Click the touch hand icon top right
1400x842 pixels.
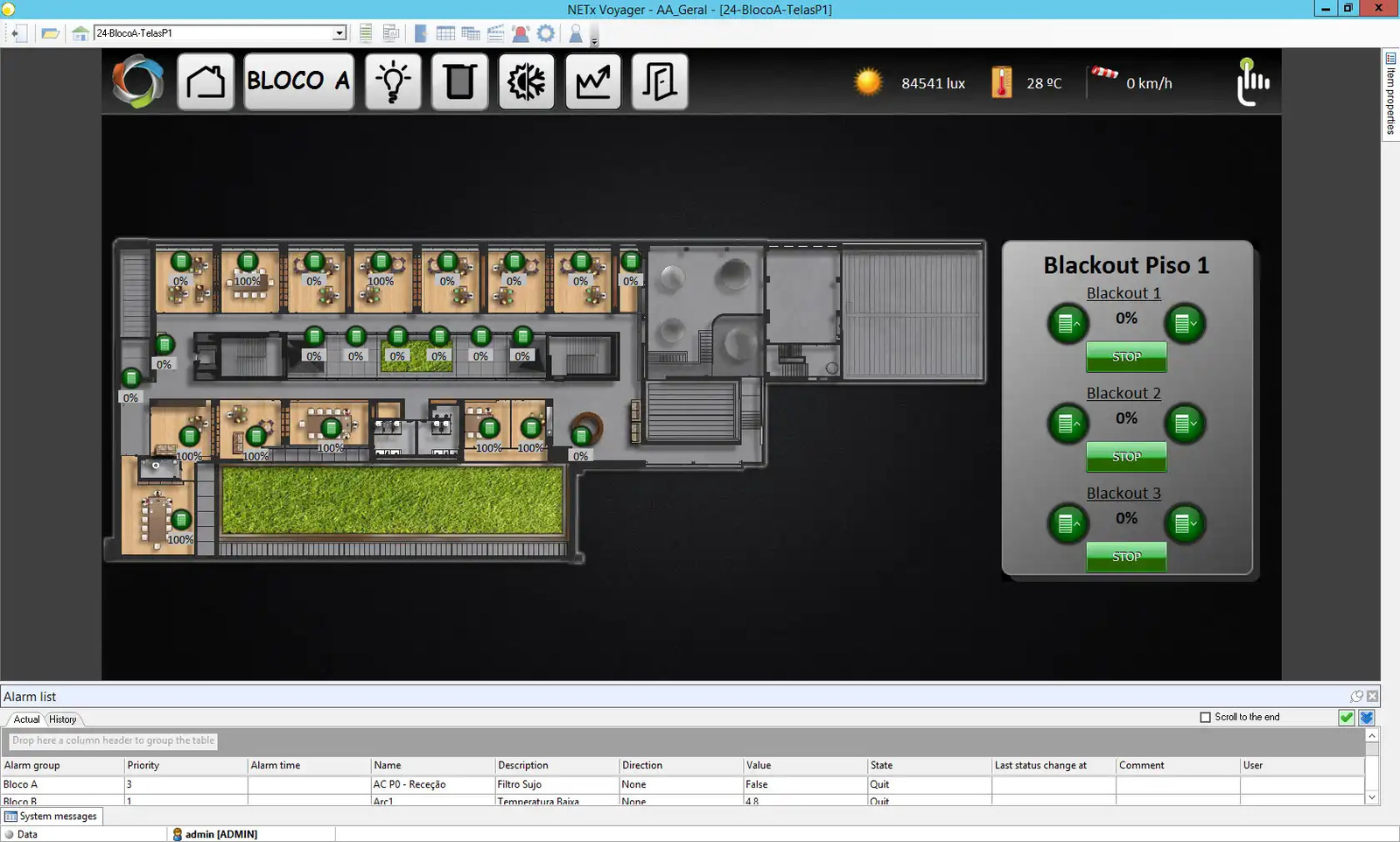pos(1252,82)
